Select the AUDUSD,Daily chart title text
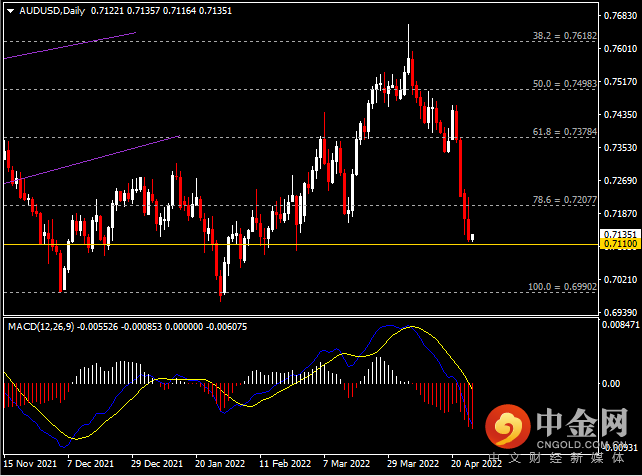Image resolution: width=642 pixels, height=476 pixels. point(52,11)
